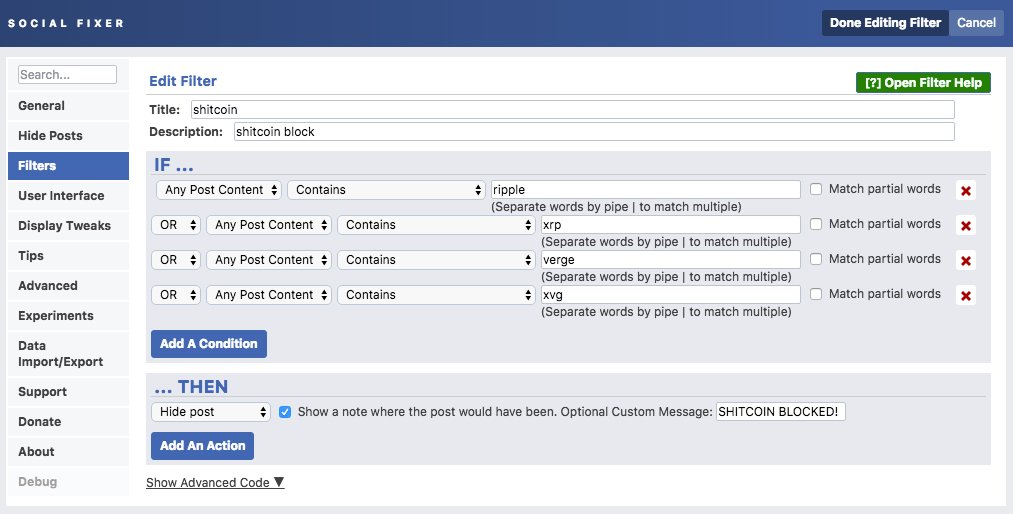The image size is (1013, 514).
Task: Remove the verge condition using red X
Action: tap(966, 260)
